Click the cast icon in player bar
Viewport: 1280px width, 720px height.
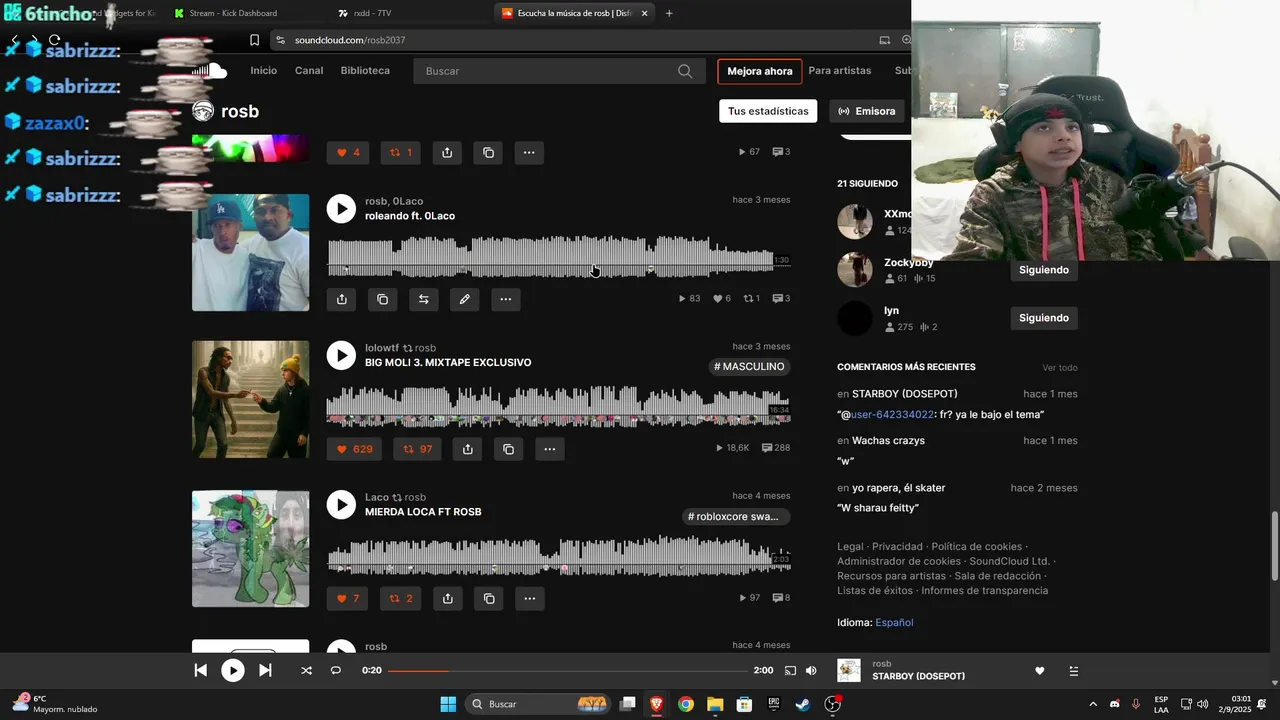coord(790,671)
